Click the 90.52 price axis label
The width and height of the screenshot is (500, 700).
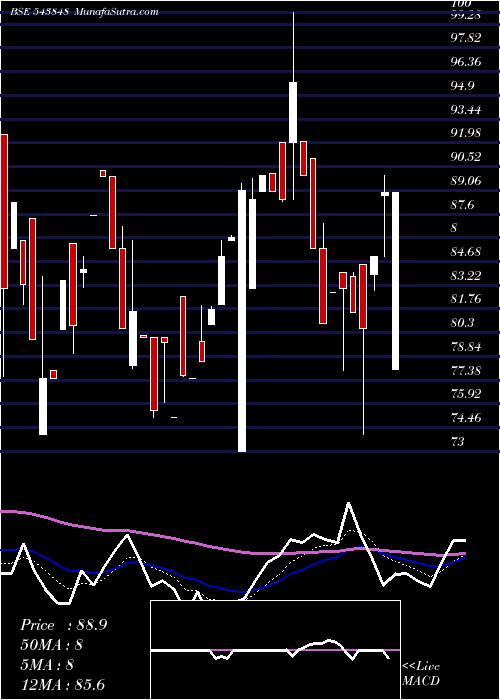pyautogui.click(x=466, y=157)
